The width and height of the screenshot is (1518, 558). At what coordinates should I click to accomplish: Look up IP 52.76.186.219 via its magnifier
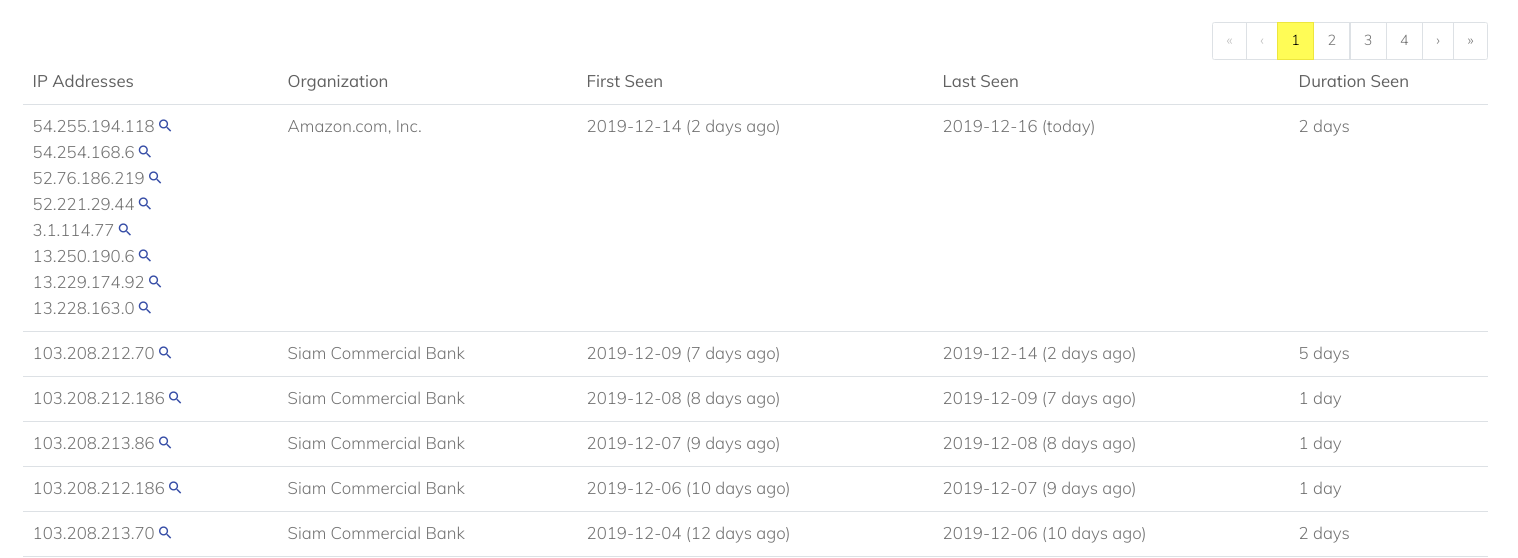pos(155,178)
